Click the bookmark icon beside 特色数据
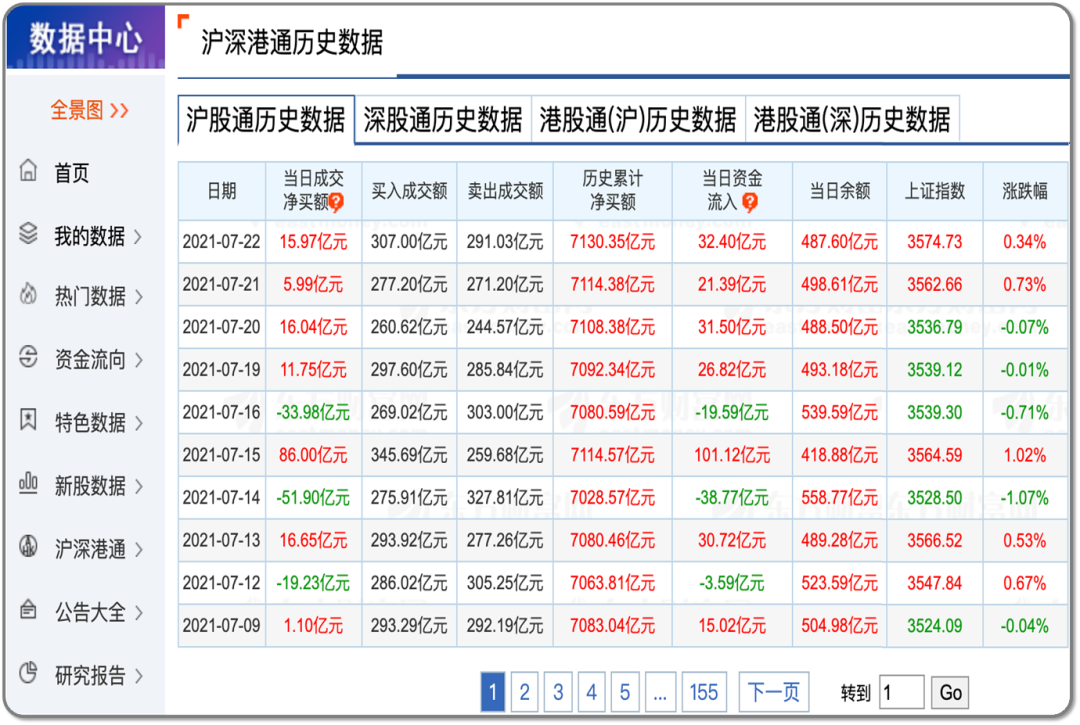This screenshot has width=1080, height=725. tap(28, 419)
